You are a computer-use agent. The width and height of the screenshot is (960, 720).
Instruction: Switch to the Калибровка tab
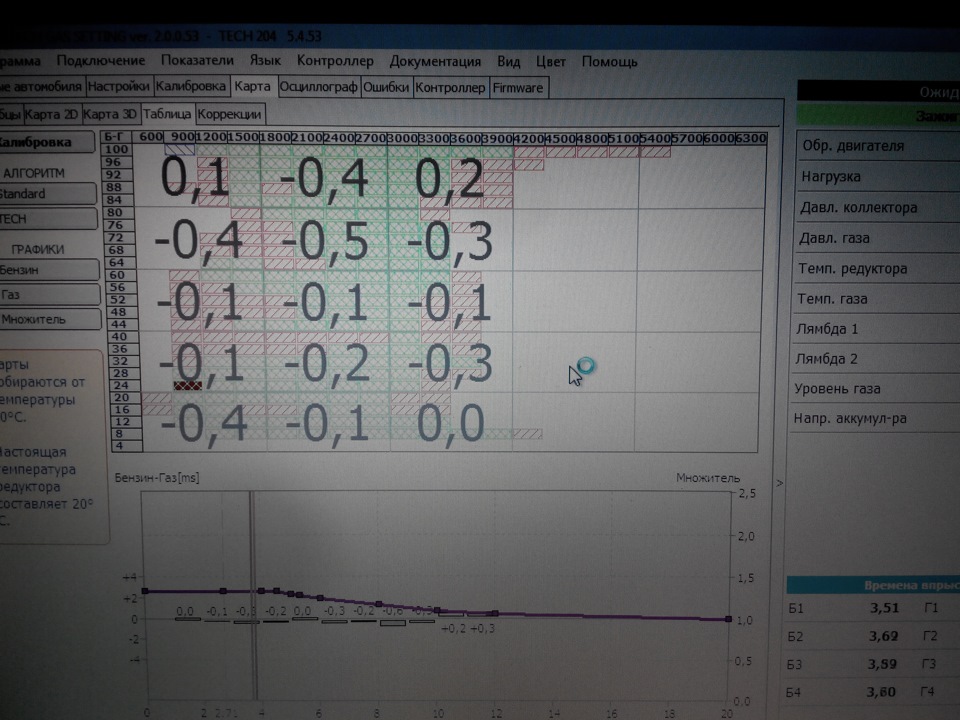tap(190, 86)
